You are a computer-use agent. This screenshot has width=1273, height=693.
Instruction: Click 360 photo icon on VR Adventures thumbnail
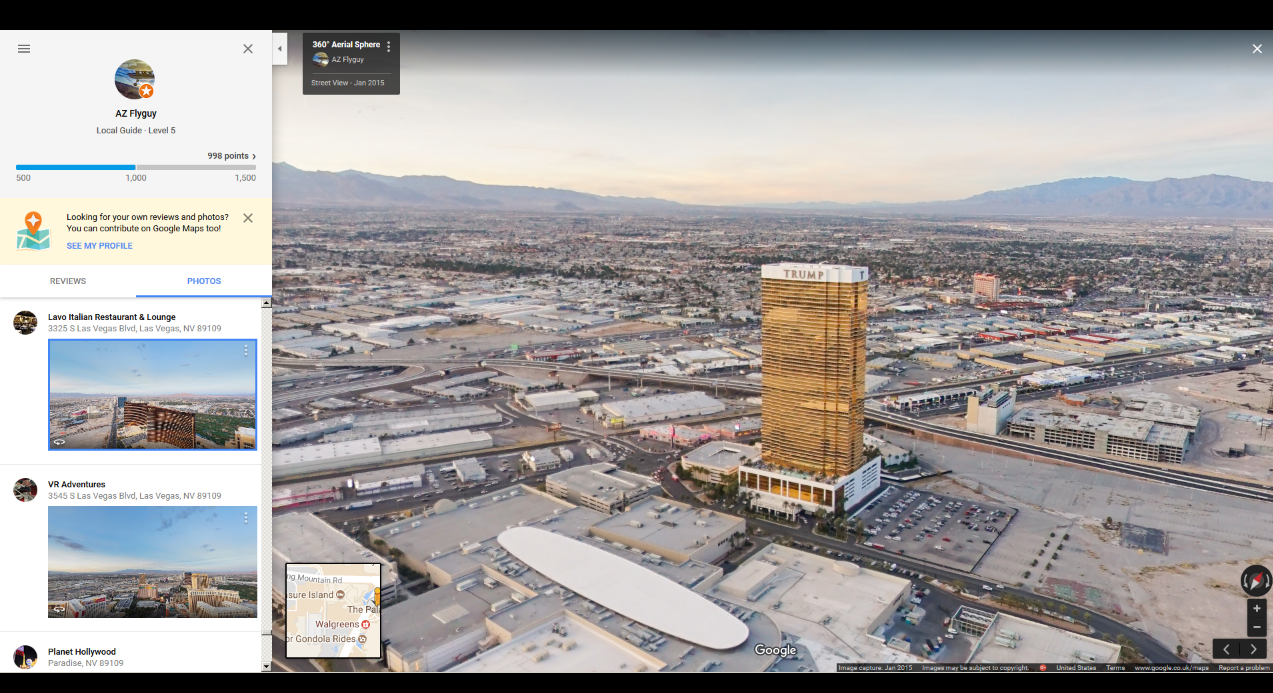pos(59,608)
